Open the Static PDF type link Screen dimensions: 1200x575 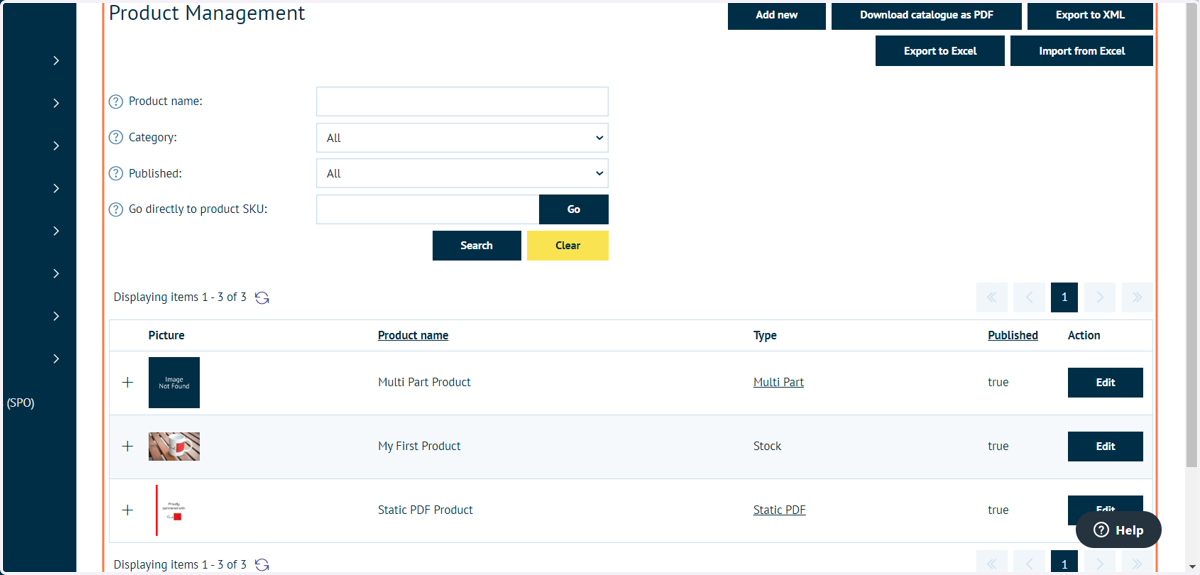pyautogui.click(x=779, y=510)
